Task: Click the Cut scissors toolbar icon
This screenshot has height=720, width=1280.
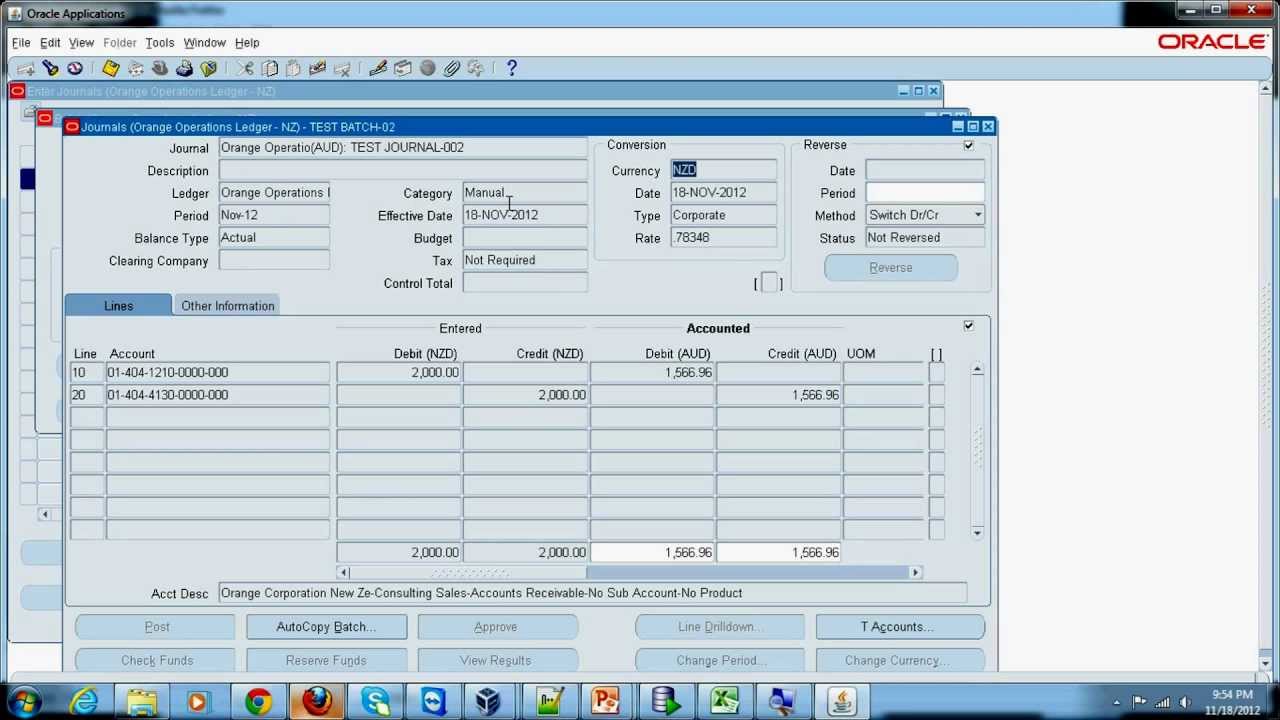Action: 245,68
